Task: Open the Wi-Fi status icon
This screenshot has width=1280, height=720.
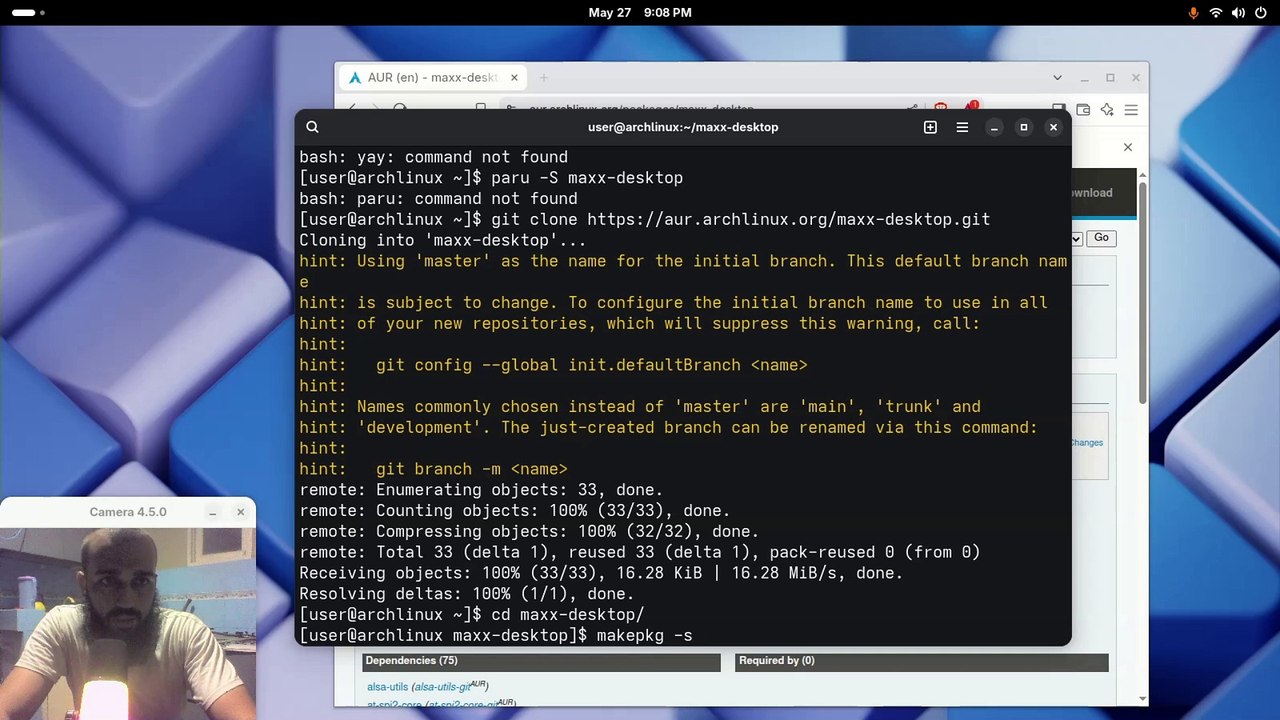Action: (x=1216, y=13)
